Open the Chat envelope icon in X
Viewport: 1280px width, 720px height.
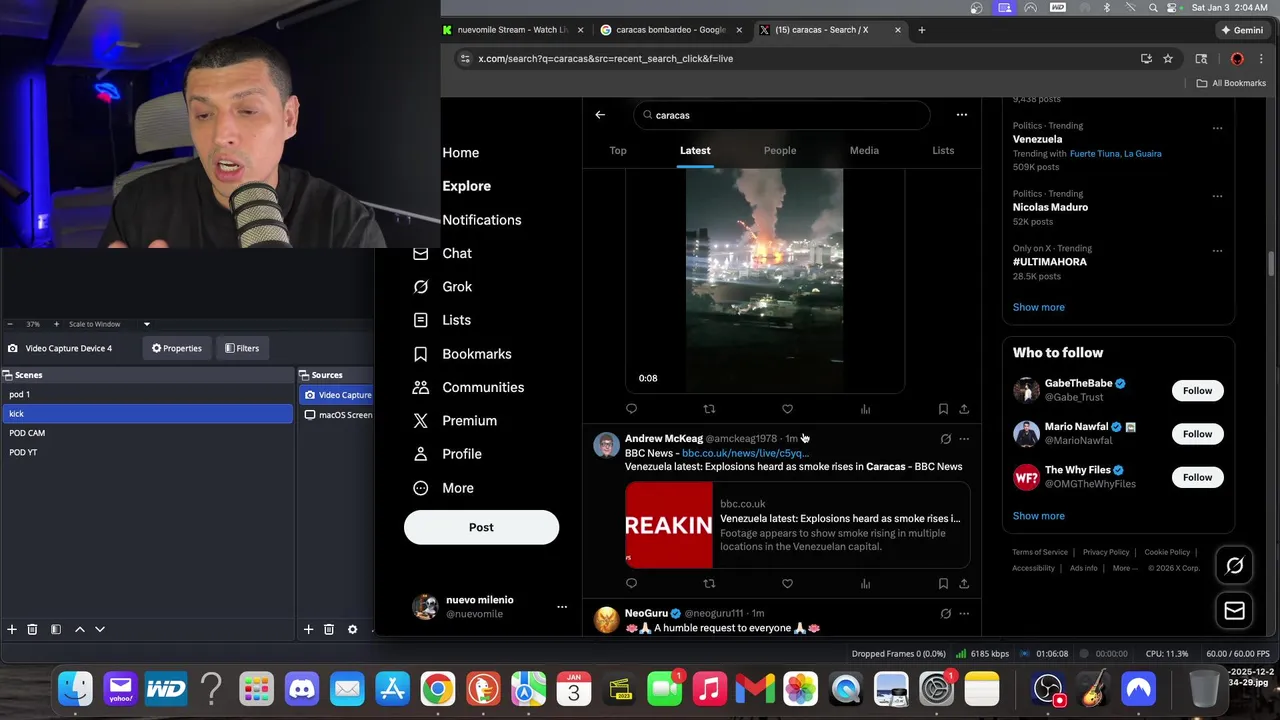421,254
